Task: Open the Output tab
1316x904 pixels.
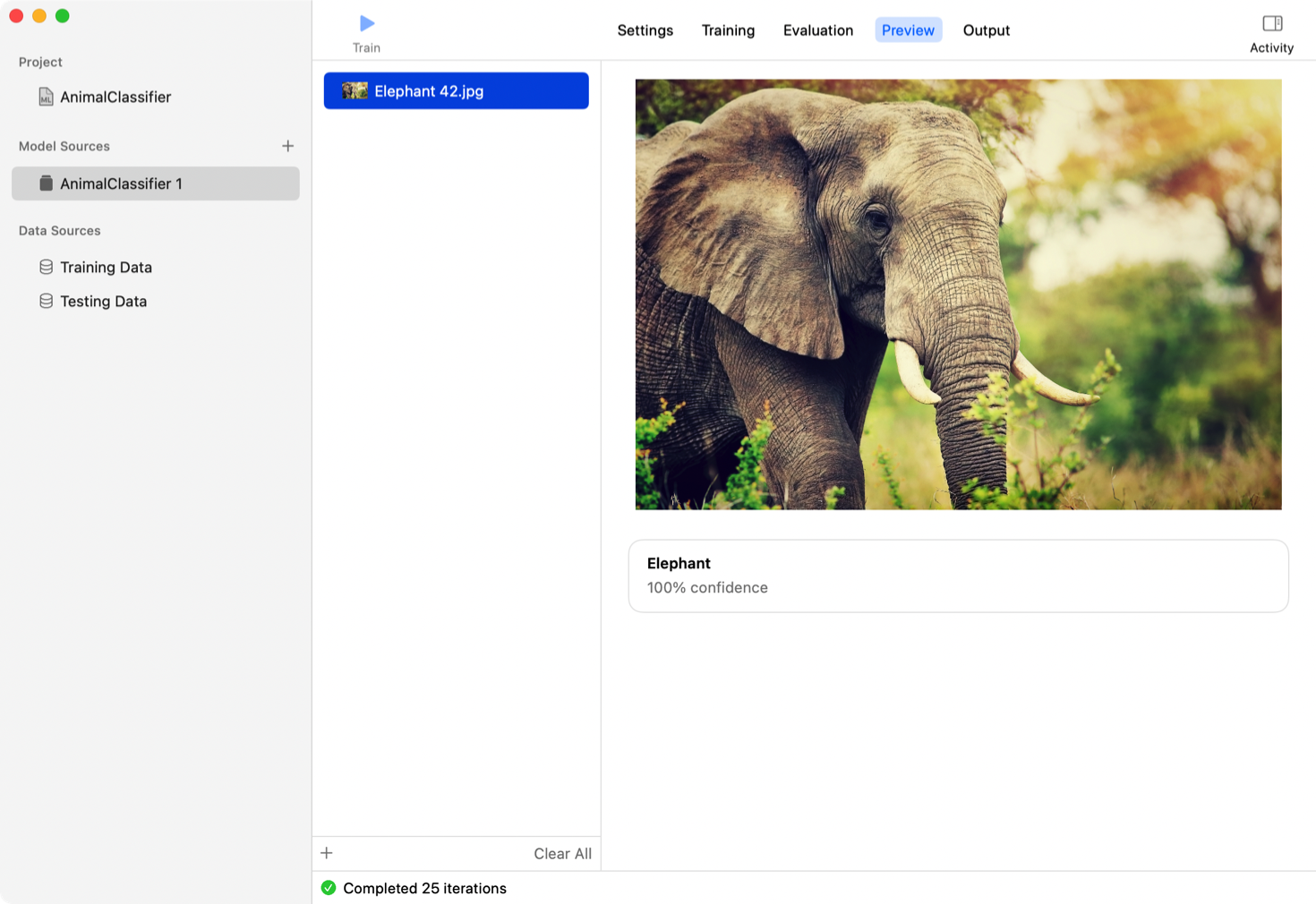Action: tap(986, 30)
